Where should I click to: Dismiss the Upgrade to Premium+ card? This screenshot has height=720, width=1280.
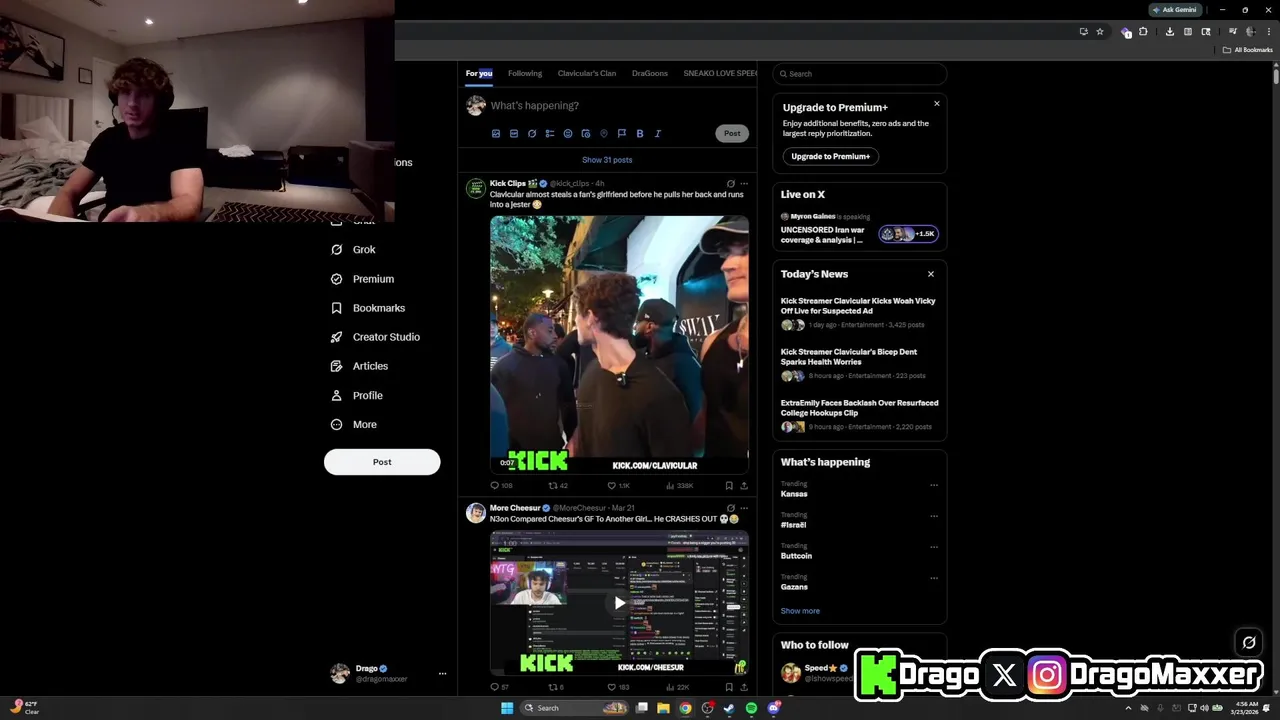937,103
